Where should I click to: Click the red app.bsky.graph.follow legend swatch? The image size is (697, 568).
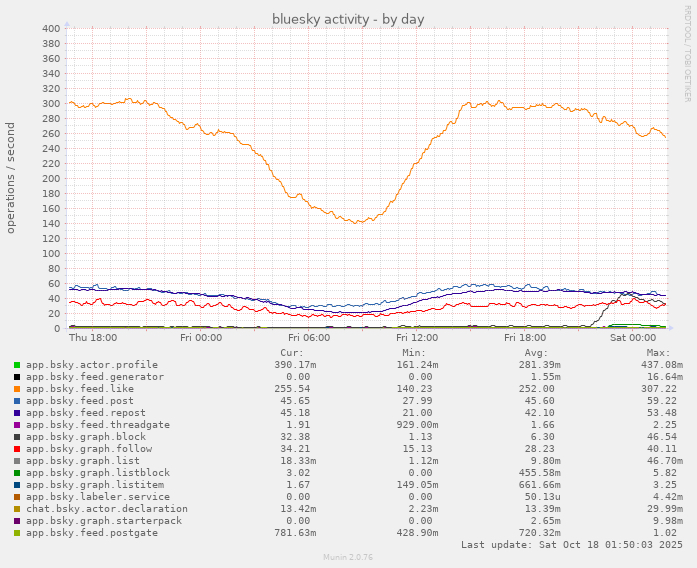(x=17, y=449)
